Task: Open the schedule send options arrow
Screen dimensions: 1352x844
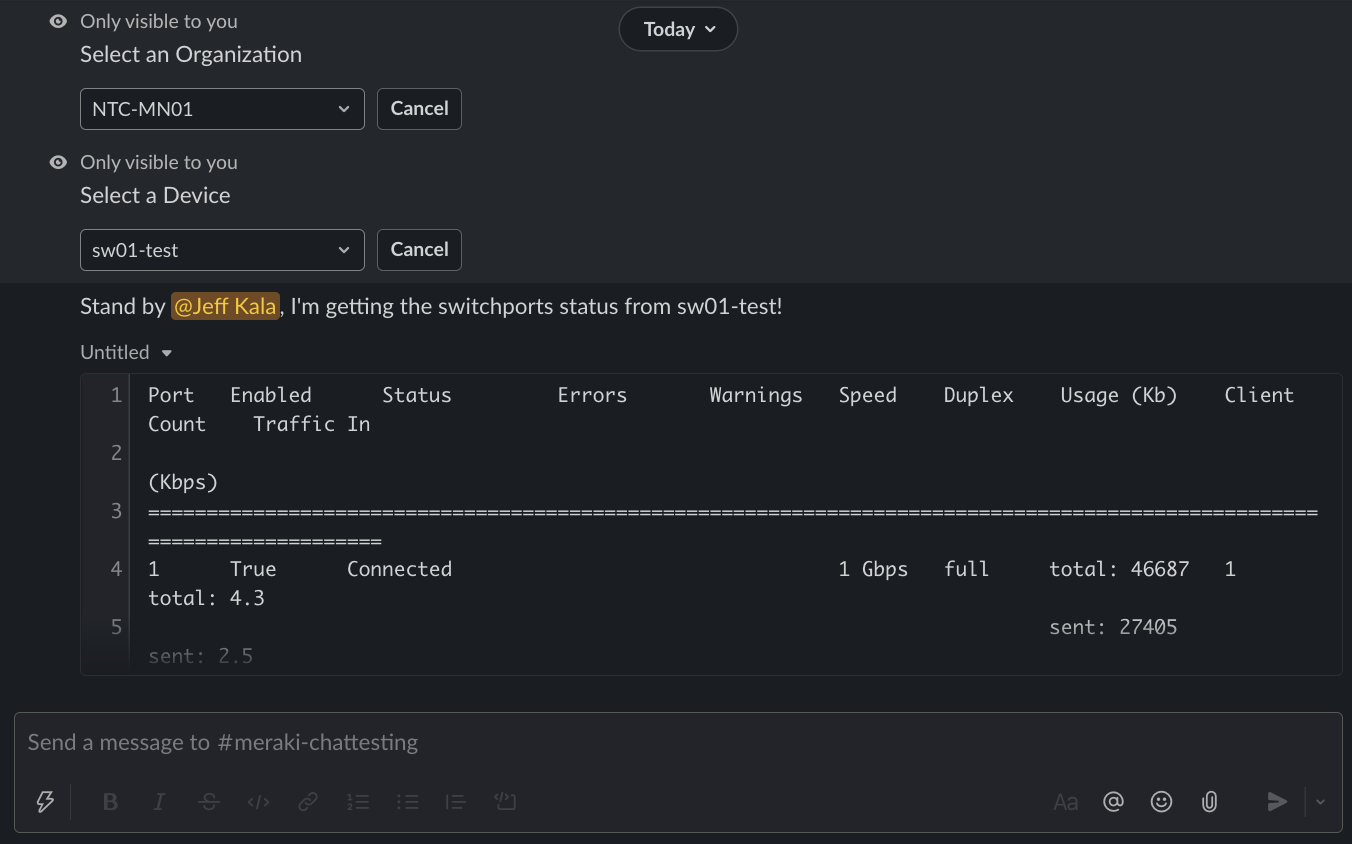Action: point(1321,801)
